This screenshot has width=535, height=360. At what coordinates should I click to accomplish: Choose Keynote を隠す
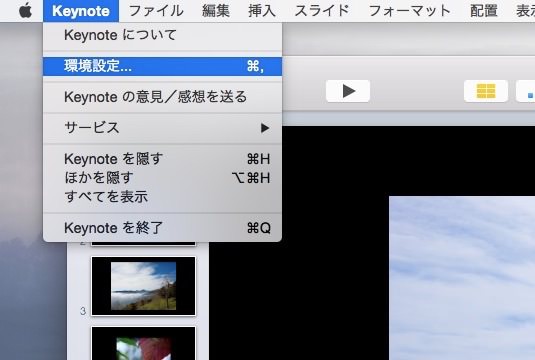[x=162, y=159]
